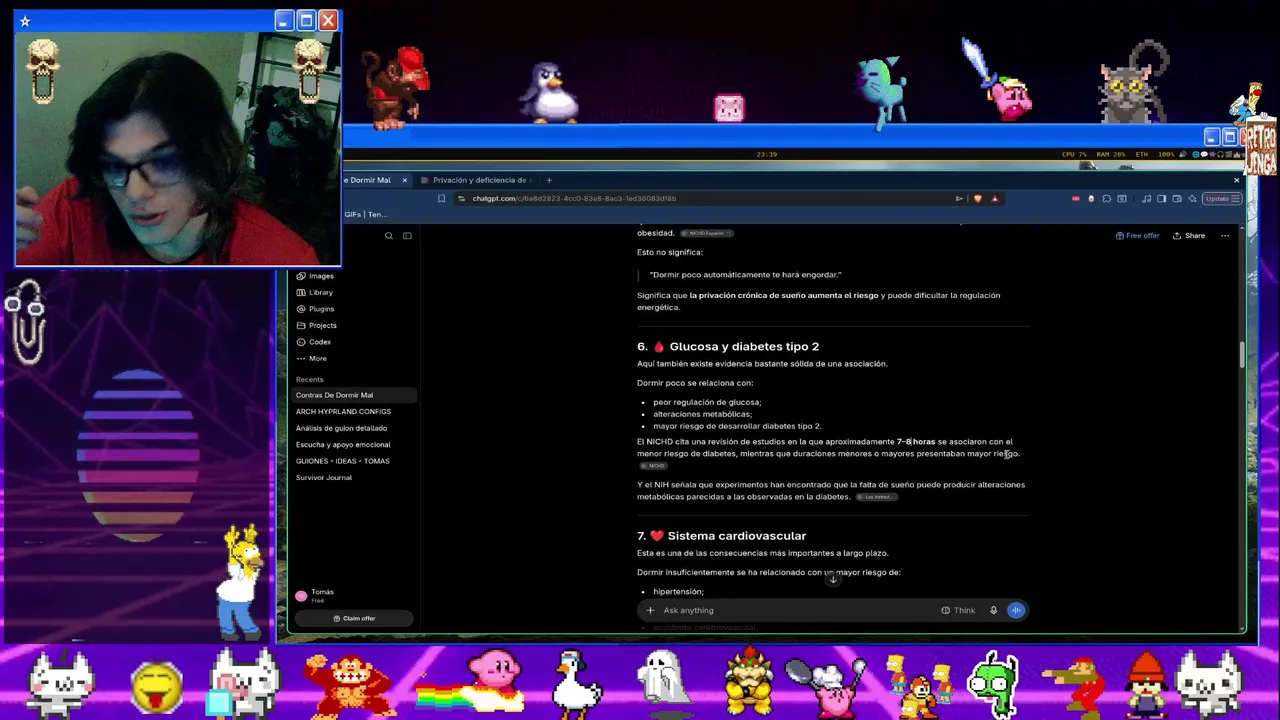Open the NICHD Español citation after 'obesidad.'
The image size is (1280, 720).
click(706, 234)
